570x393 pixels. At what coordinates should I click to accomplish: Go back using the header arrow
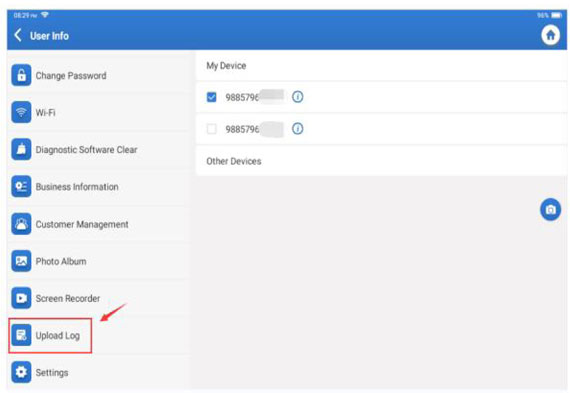click(x=18, y=35)
